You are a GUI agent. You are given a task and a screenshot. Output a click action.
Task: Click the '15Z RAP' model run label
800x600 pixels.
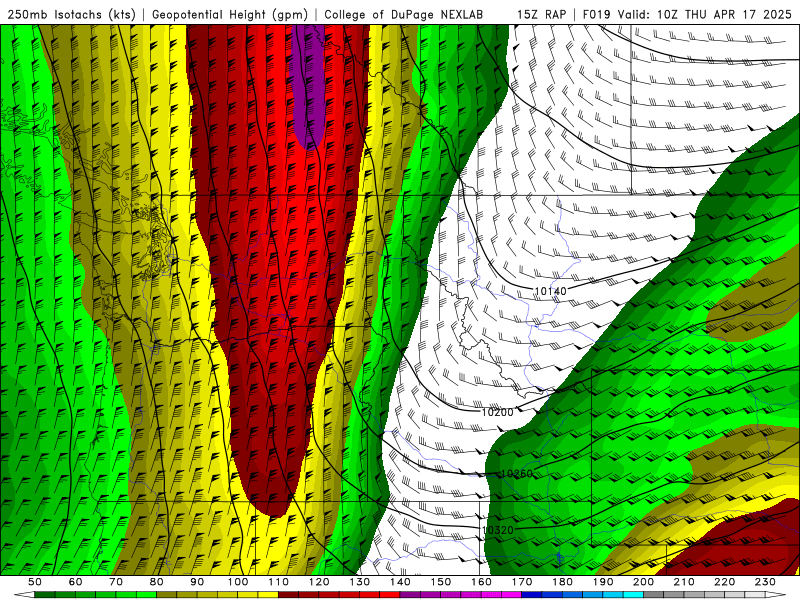pos(541,14)
